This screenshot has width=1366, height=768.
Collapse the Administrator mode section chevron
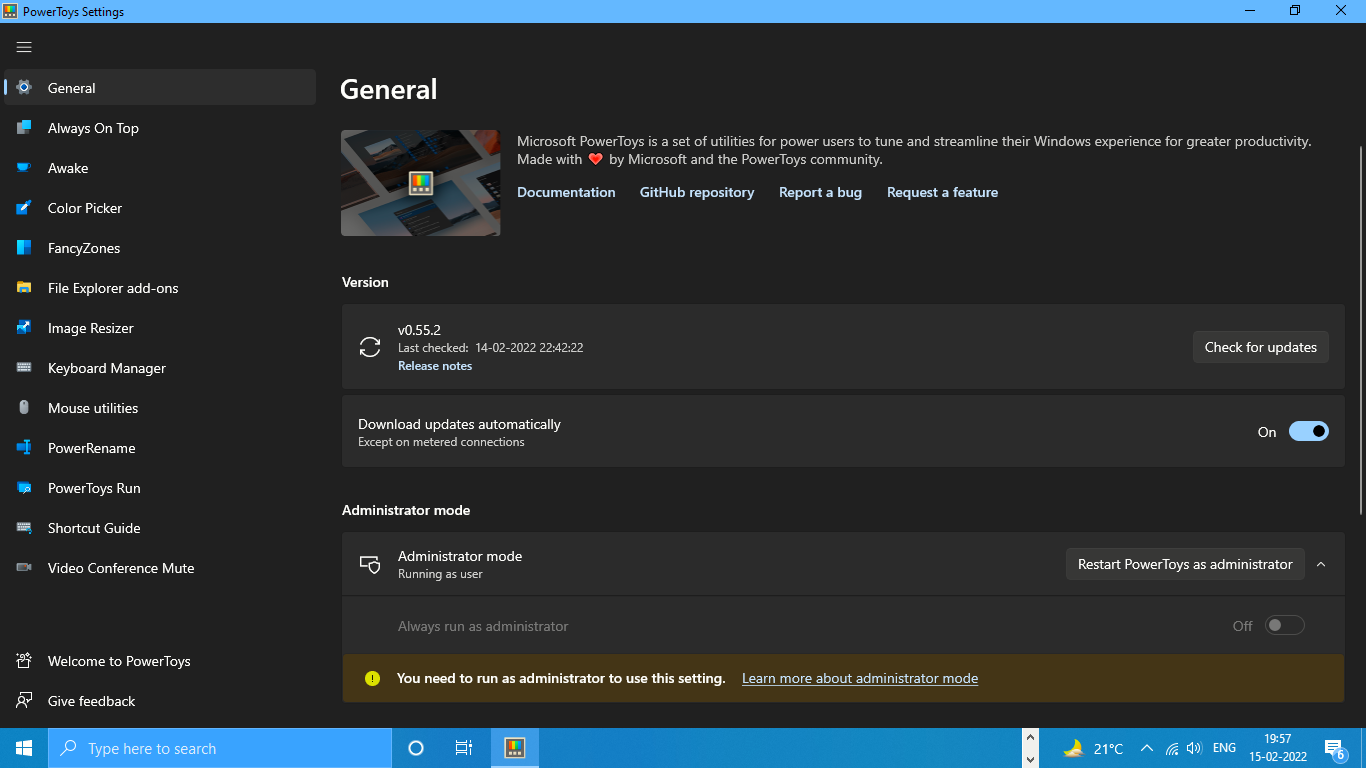tap(1321, 564)
